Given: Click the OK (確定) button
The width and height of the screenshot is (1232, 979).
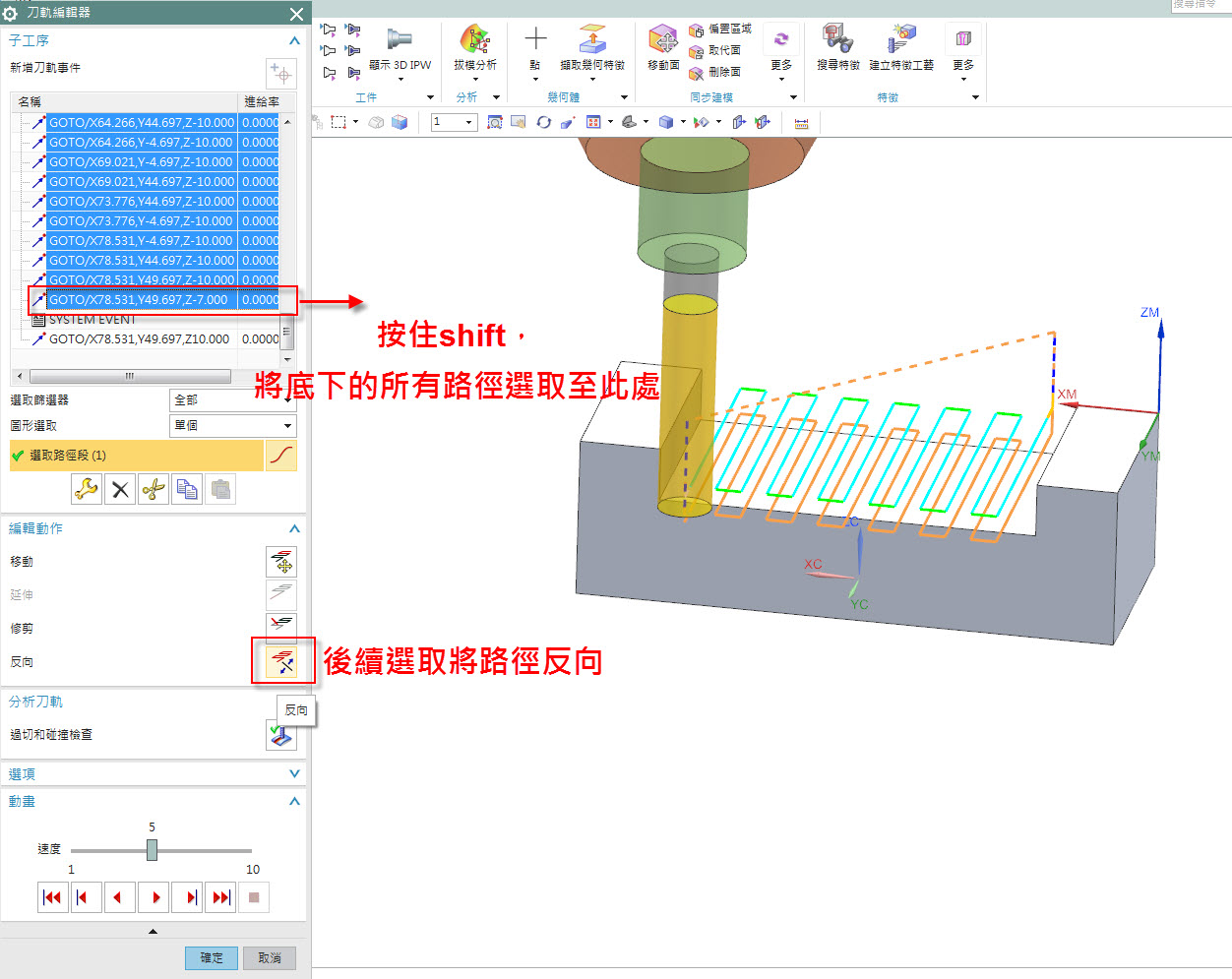Looking at the screenshot, I should coord(212,957).
